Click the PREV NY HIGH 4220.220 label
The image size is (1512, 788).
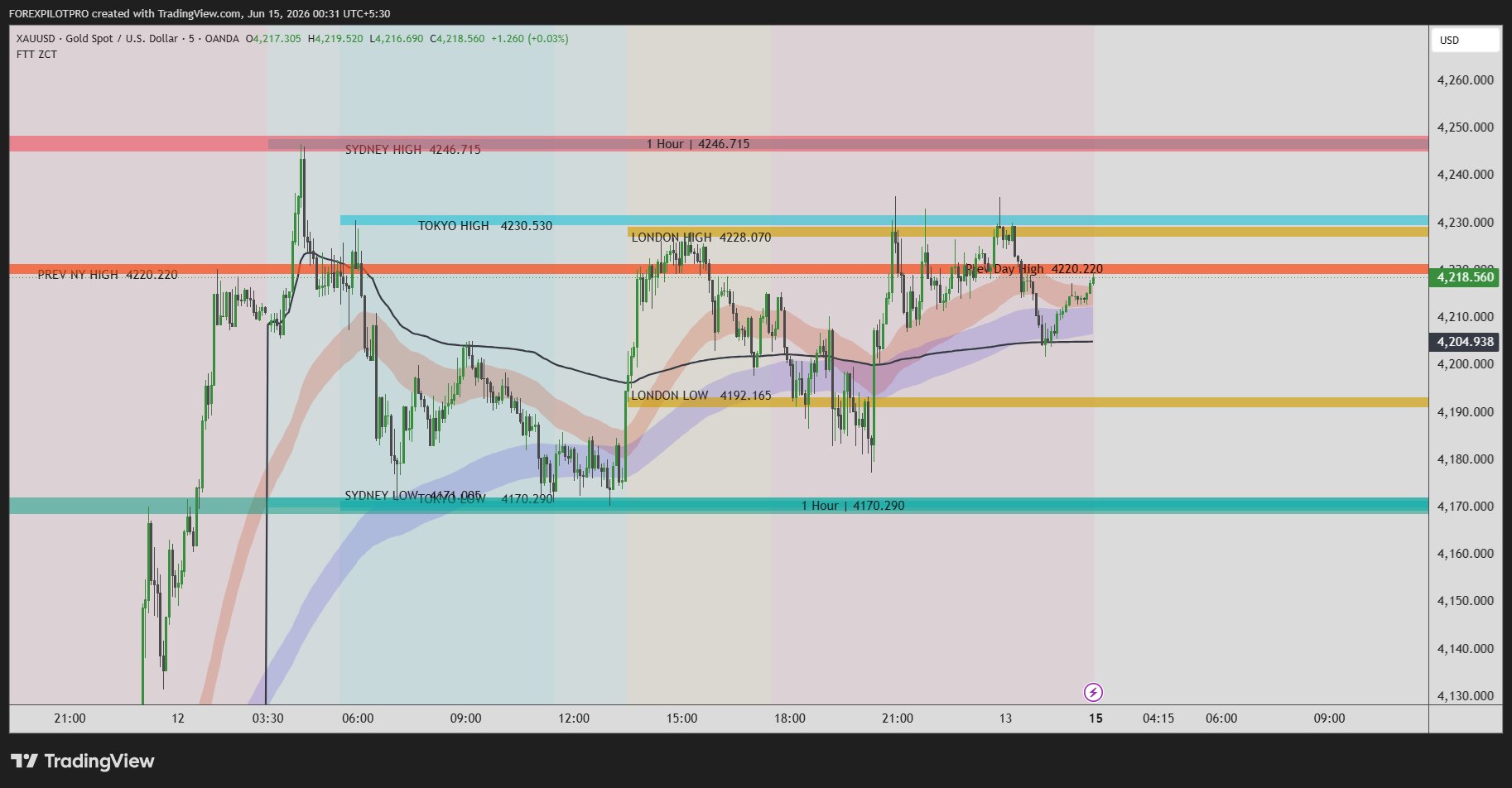pyautogui.click(x=108, y=275)
